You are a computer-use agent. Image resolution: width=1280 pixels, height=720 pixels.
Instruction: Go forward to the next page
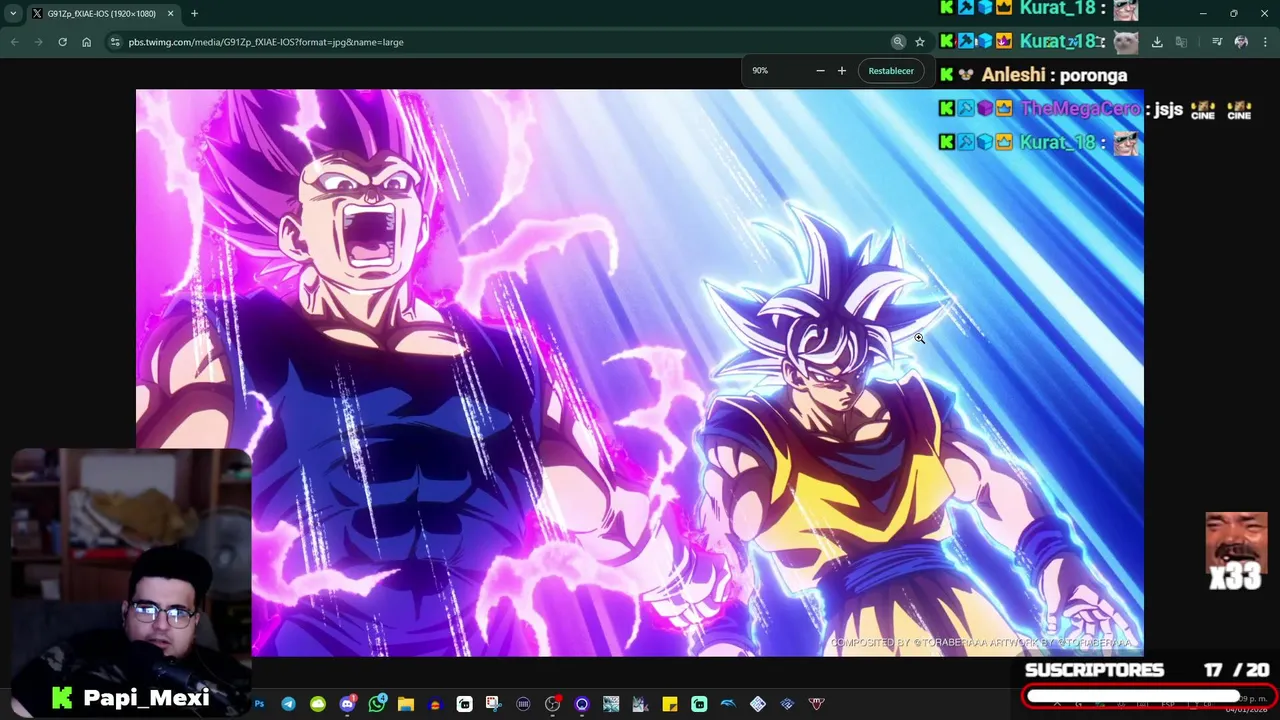click(x=38, y=42)
